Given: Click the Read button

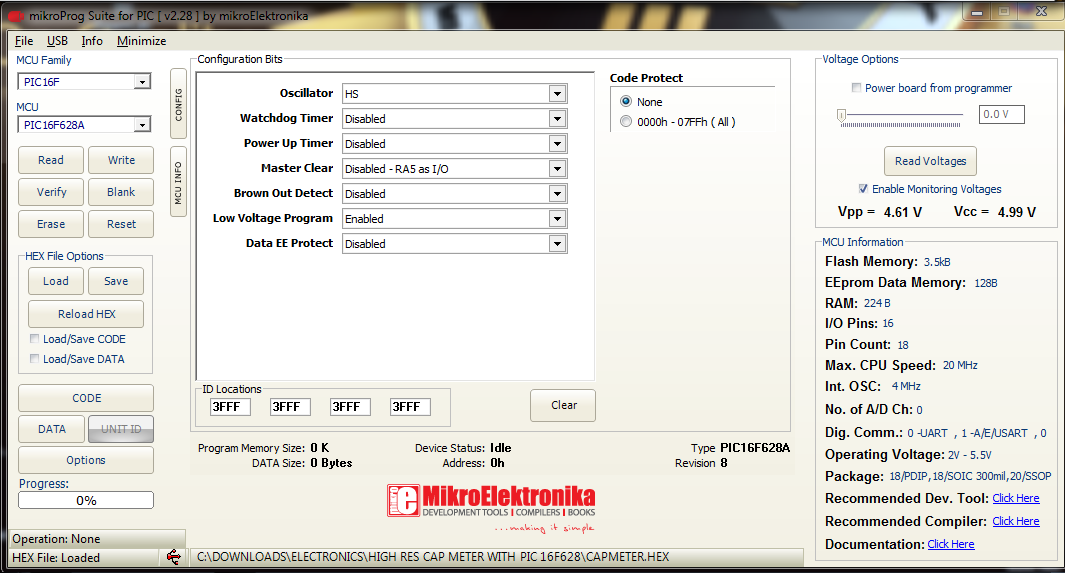Looking at the screenshot, I should pyautogui.click(x=51, y=160).
